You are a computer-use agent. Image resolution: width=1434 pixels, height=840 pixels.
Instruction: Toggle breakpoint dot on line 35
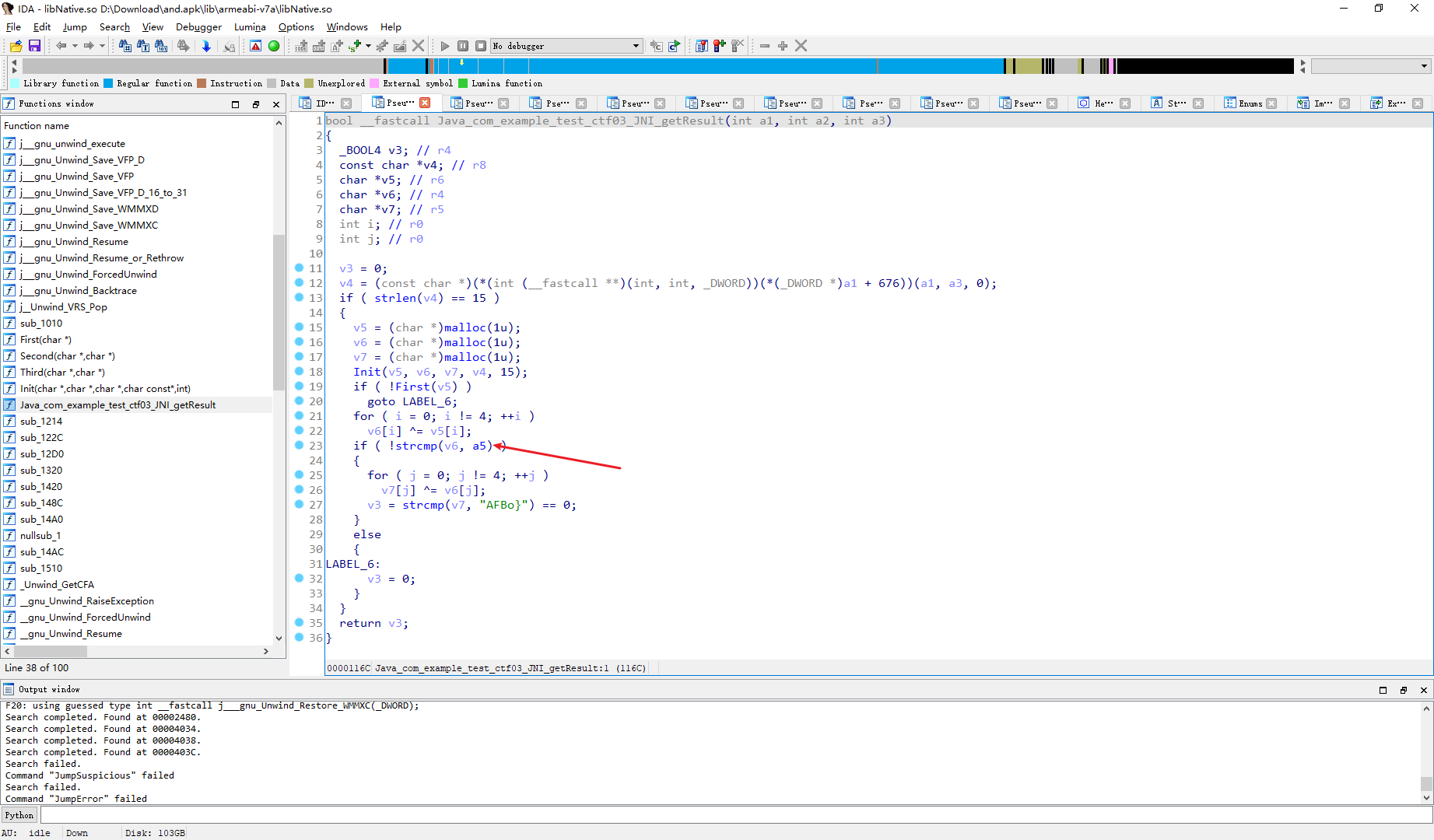point(299,622)
